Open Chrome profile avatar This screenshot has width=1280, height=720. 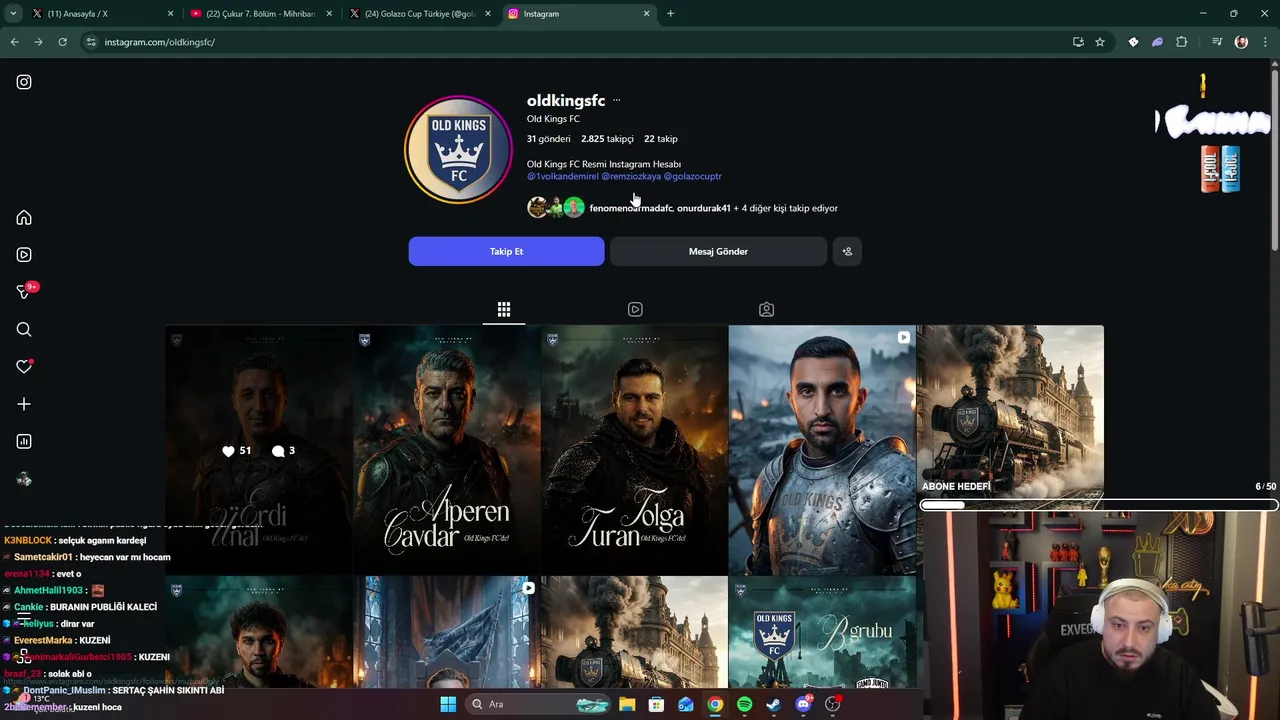point(1241,42)
